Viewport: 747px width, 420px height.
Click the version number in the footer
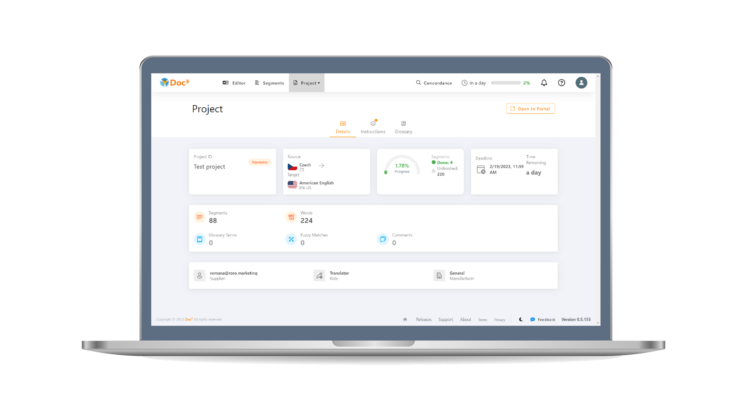coord(576,320)
